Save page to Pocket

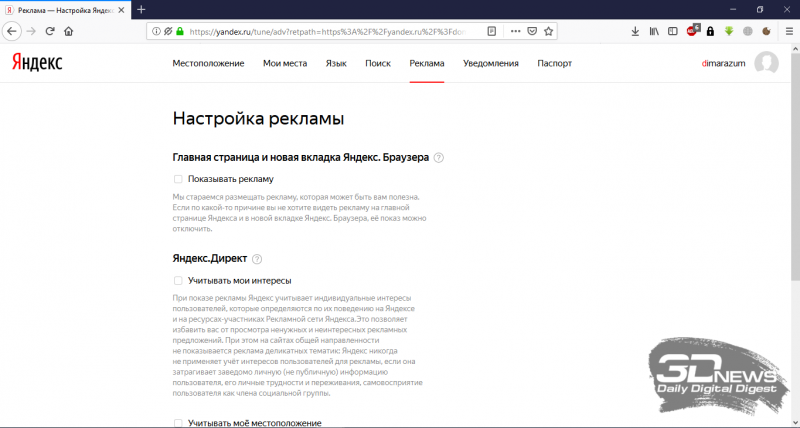pos(532,31)
